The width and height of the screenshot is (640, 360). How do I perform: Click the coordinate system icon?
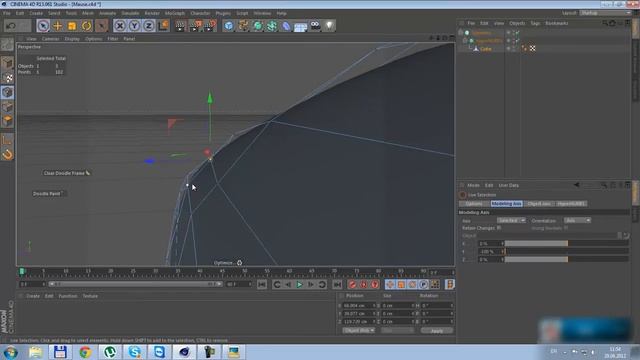[163, 26]
